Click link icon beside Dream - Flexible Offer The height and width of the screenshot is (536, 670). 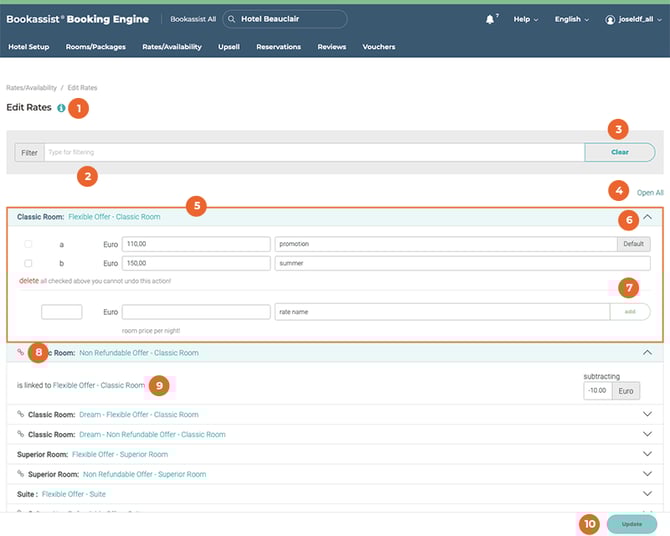[21, 414]
